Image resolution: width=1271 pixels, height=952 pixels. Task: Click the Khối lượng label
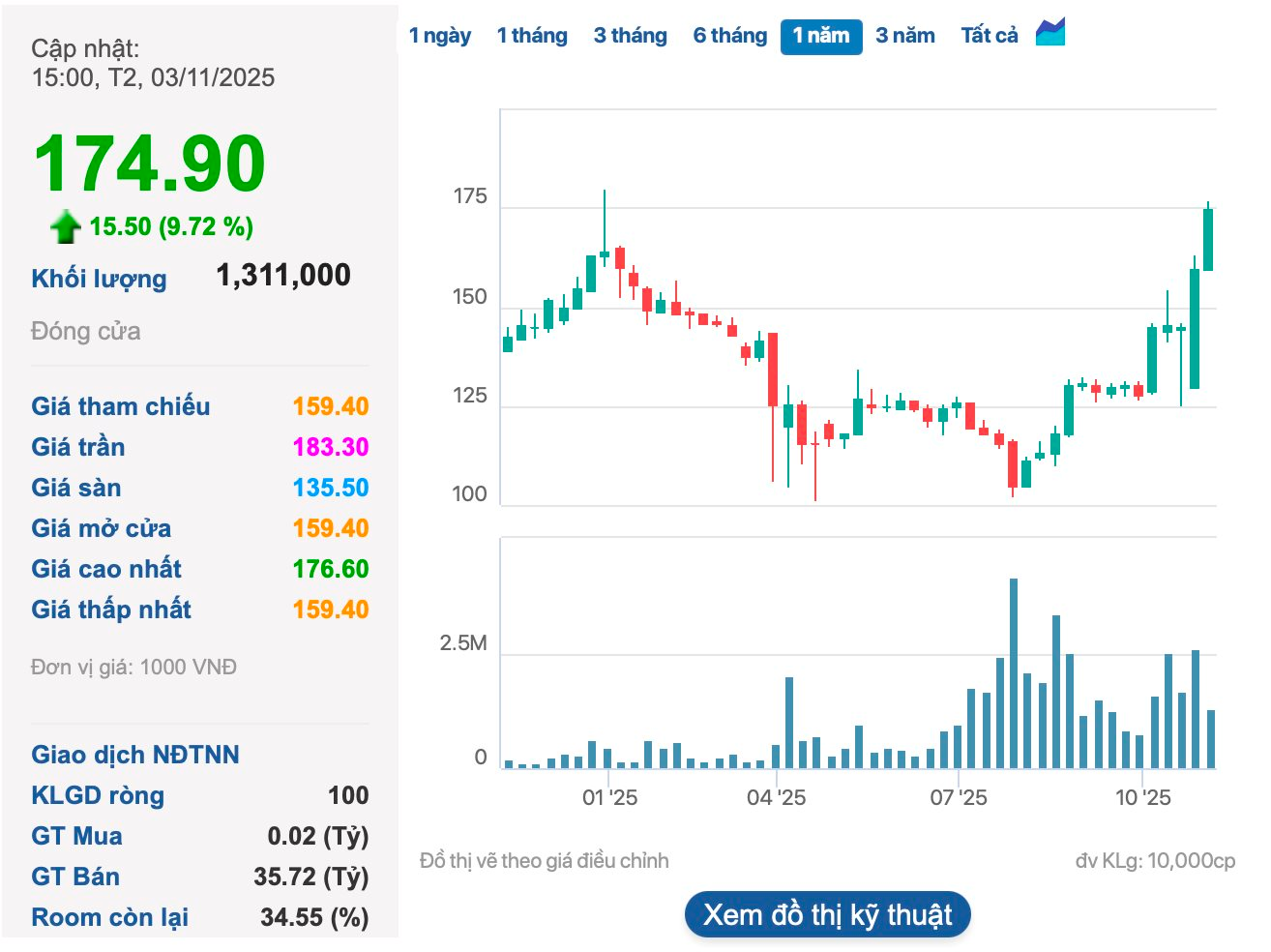[x=99, y=279]
